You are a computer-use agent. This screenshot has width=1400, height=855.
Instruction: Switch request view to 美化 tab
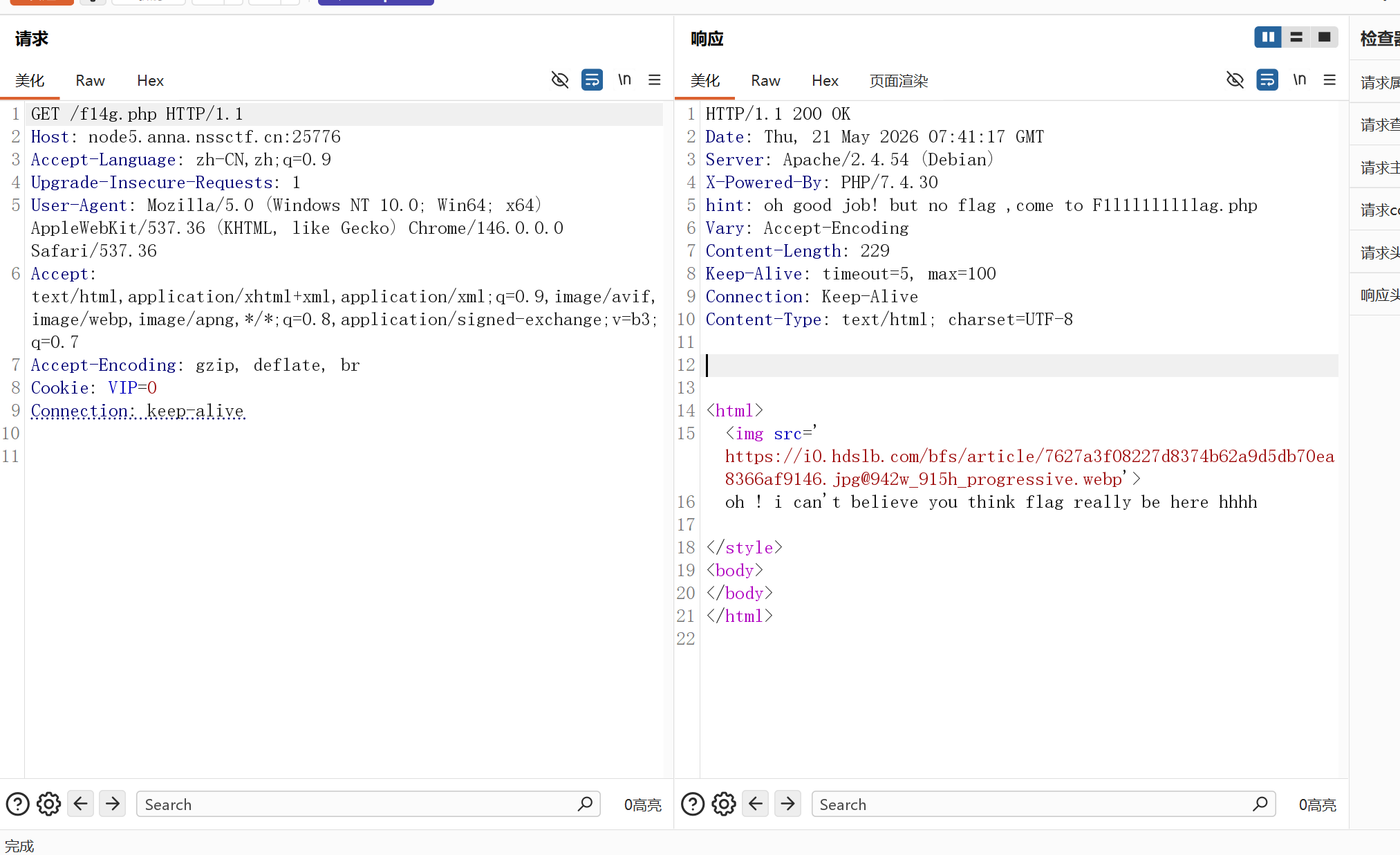[30, 81]
